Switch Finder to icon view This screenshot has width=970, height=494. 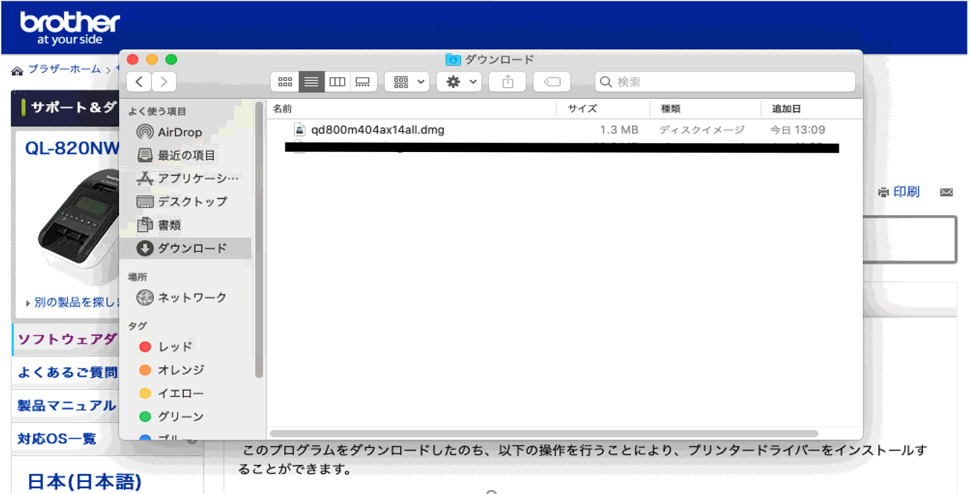click(x=285, y=82)
